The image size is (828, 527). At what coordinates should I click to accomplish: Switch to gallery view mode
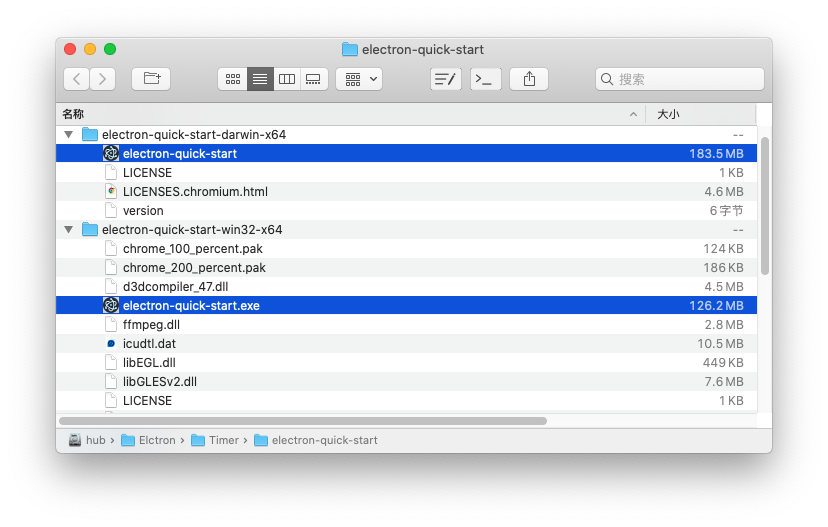pyautogui.click(x=313, y=79)
